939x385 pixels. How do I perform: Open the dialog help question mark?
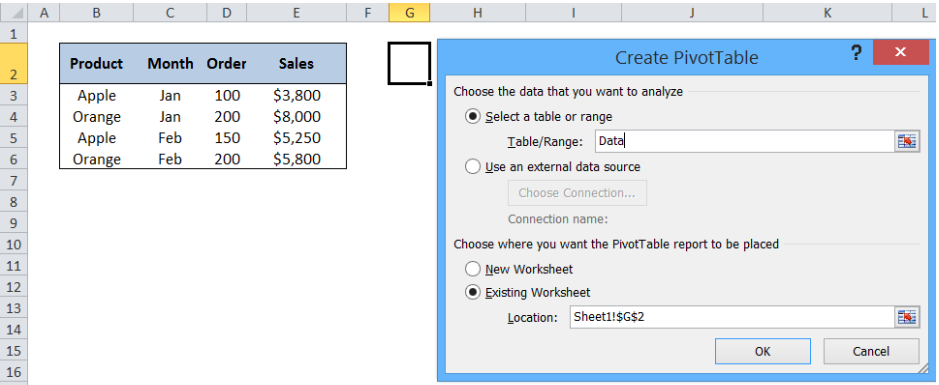856,54
